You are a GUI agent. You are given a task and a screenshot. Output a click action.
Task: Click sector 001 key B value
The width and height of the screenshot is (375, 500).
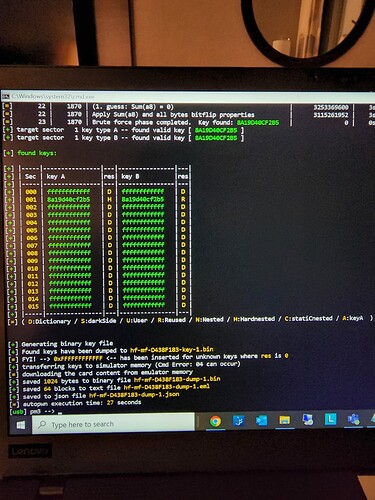[x=143, y=199]
